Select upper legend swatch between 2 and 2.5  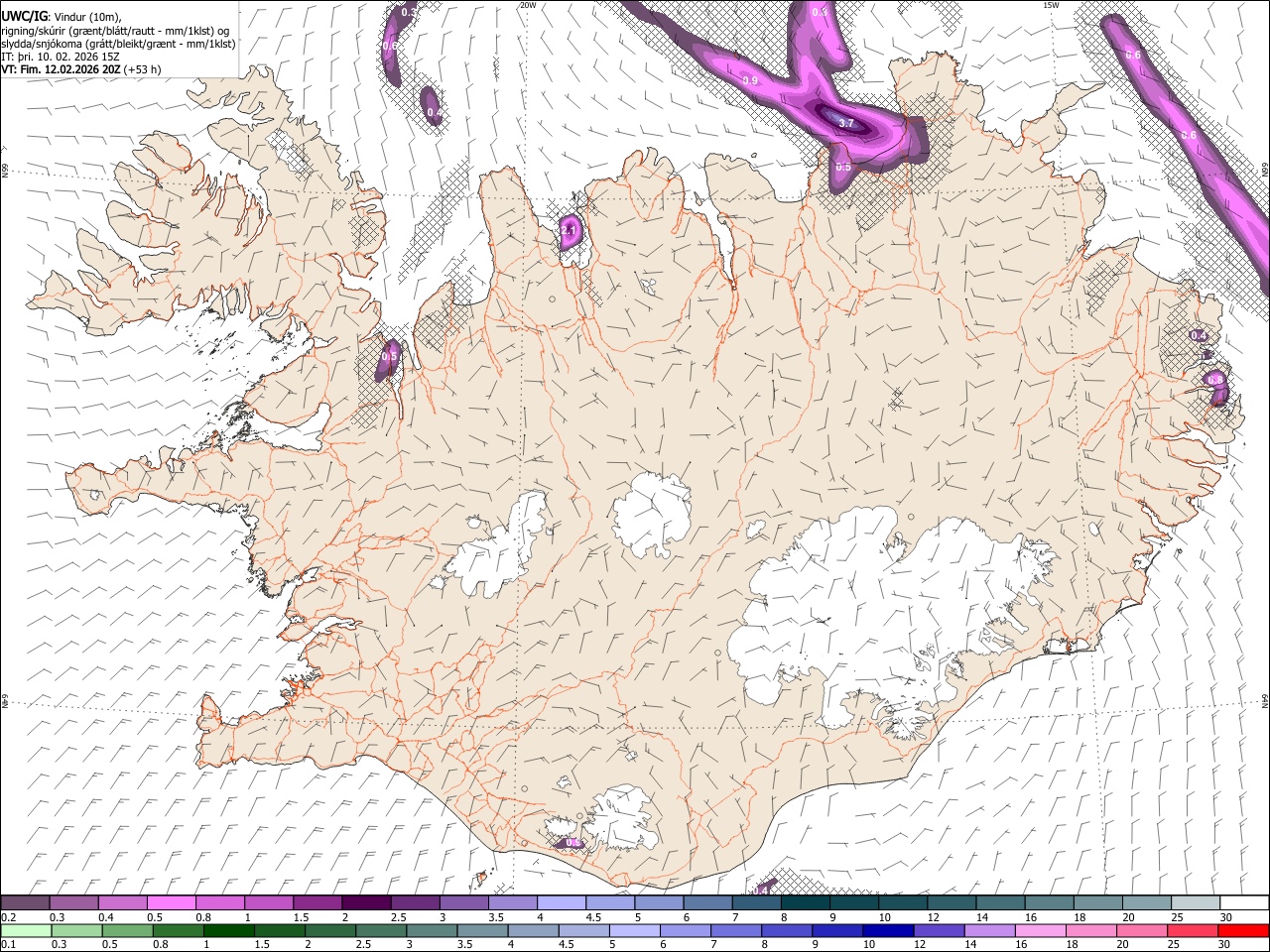(x=365, y=902)
